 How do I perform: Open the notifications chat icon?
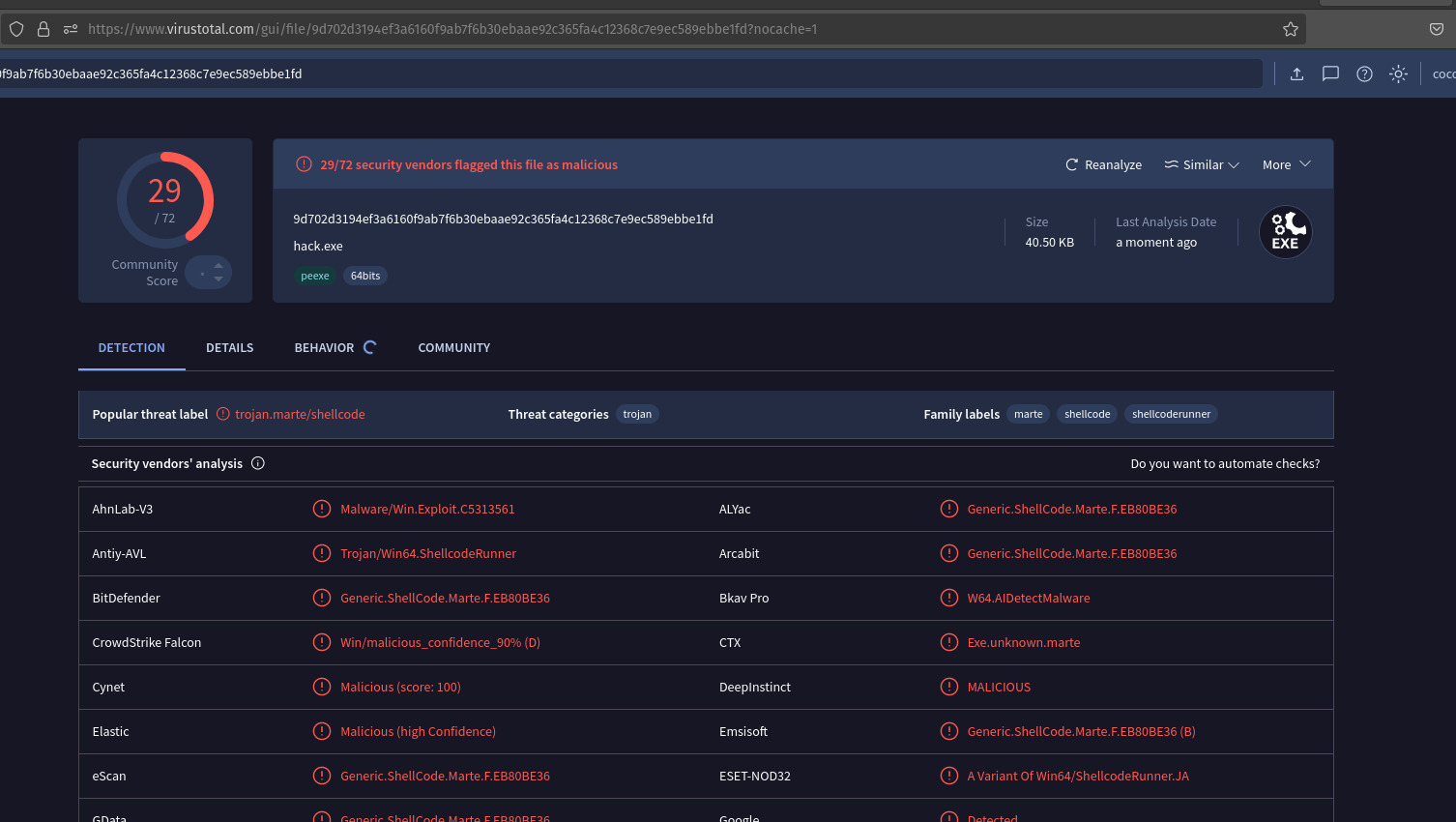1330,73
